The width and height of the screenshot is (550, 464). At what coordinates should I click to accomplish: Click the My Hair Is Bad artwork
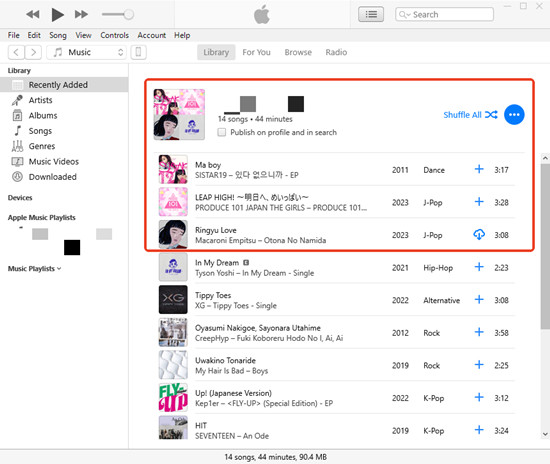point(173,365)
